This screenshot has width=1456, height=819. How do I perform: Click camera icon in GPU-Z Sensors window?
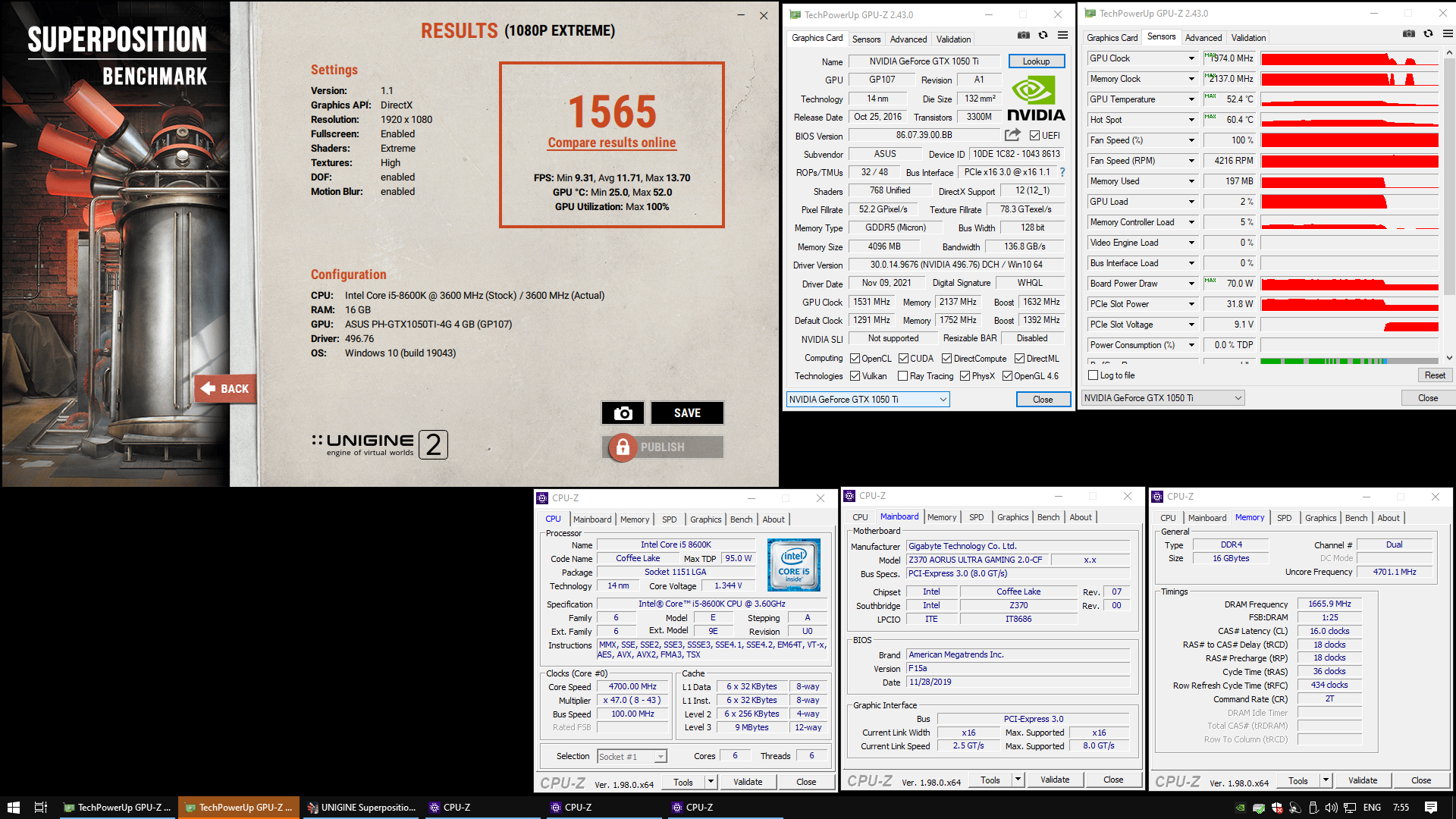click(1408, 33)
